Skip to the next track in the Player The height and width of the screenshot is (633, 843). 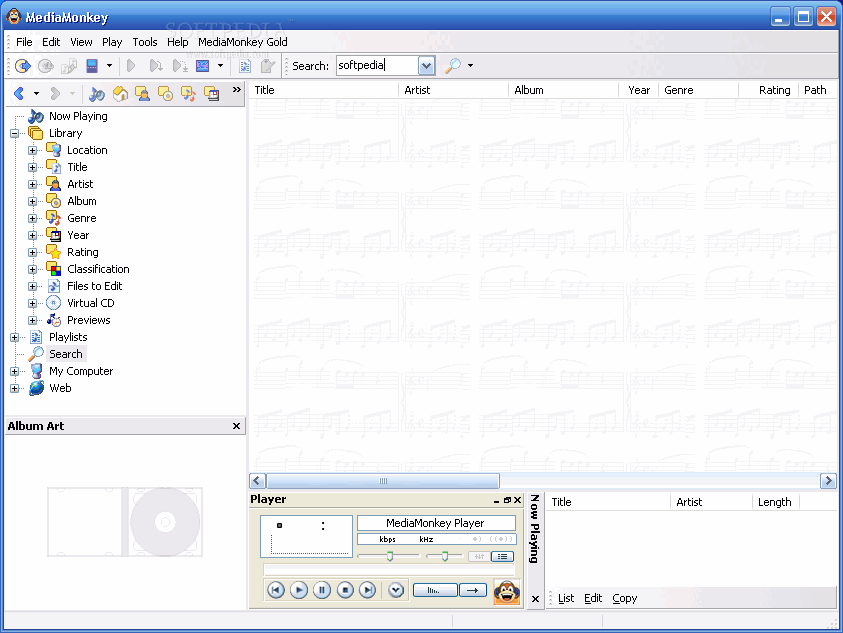[368, 590]
